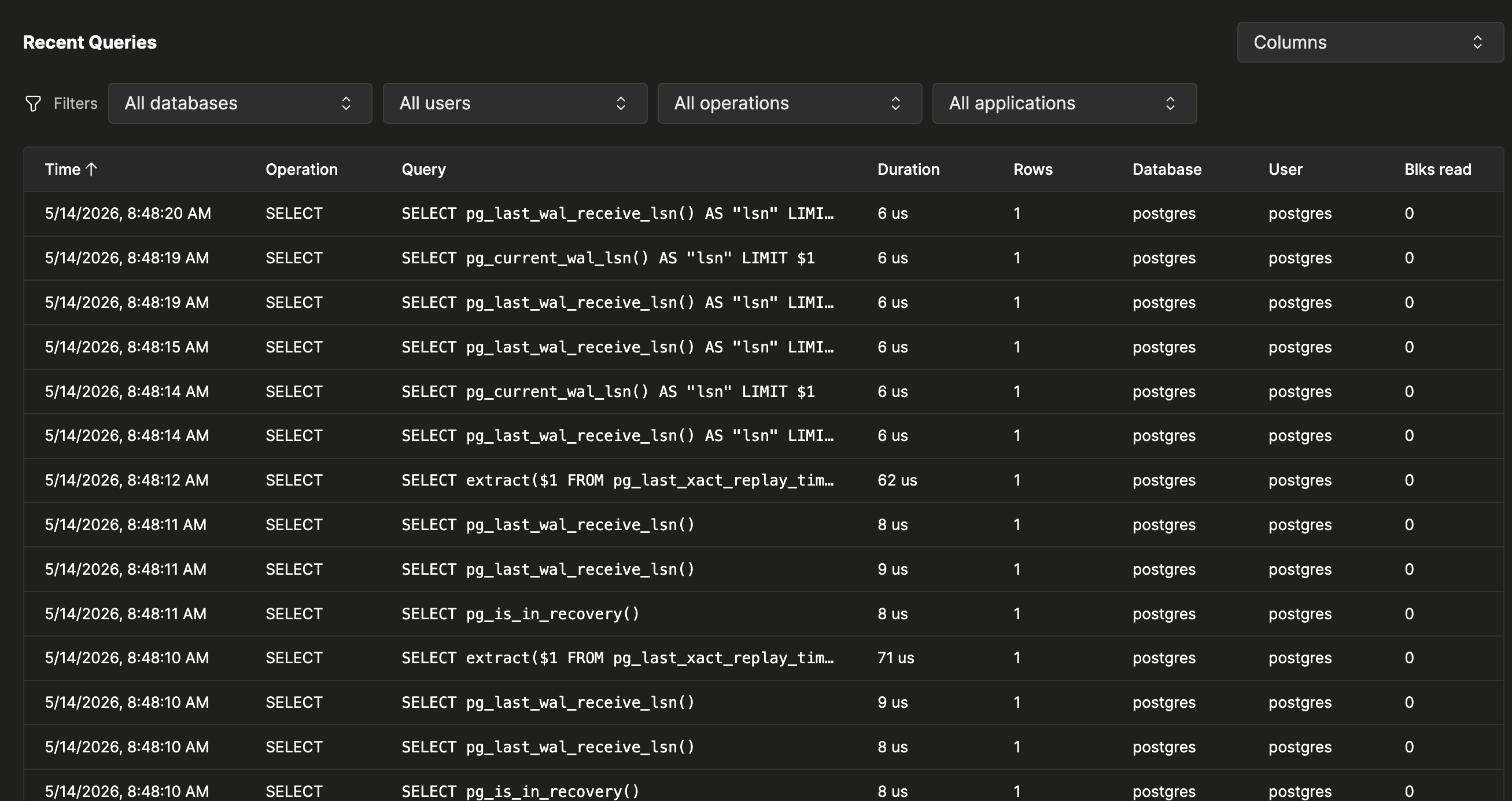Click the Time column sort arrow

pyautogui.click(x=91, y=169)
